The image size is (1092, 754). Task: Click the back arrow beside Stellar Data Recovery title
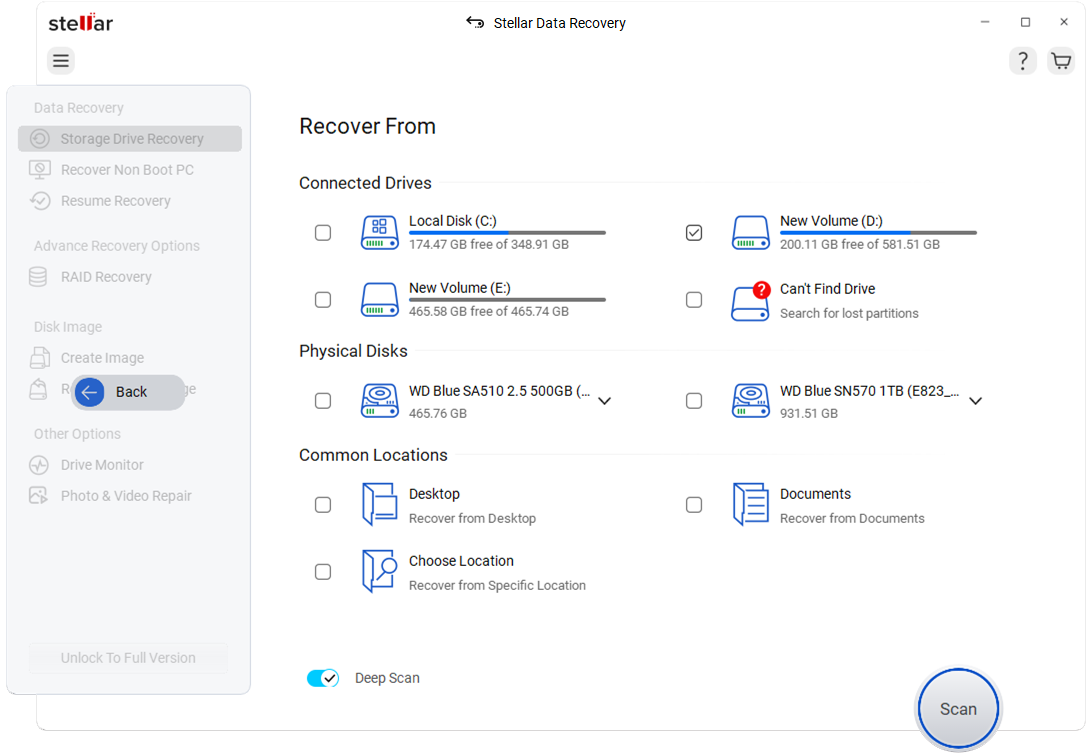(x=475, y=22)
